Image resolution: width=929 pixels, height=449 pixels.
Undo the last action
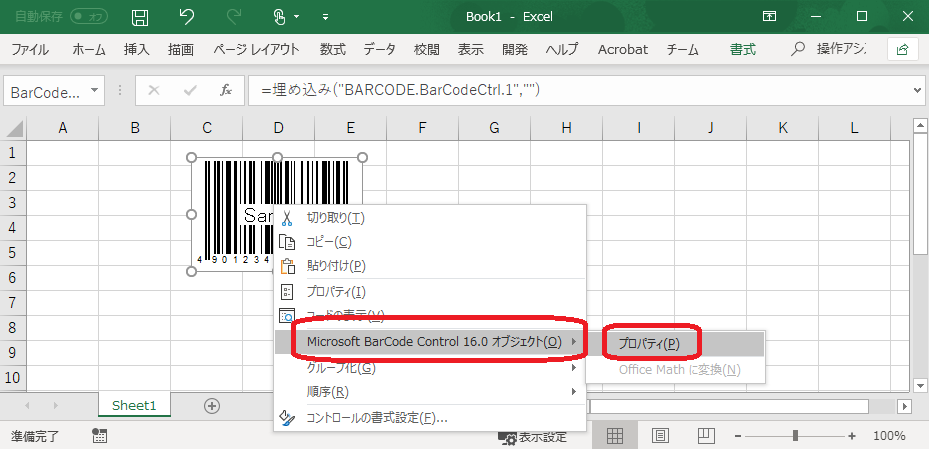187,17
